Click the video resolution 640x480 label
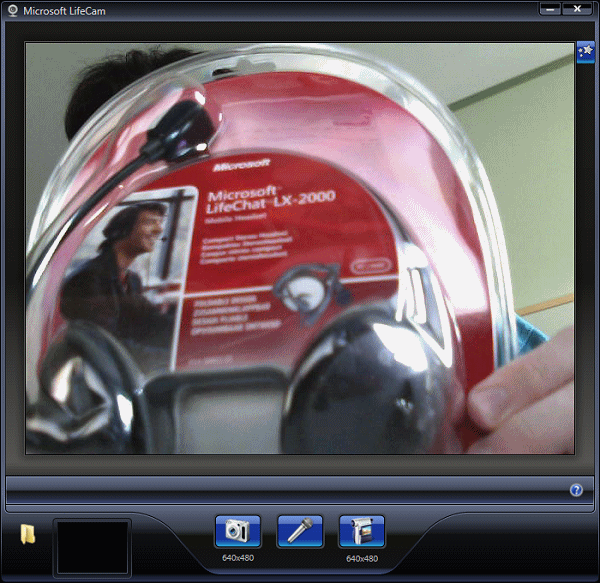The width and height of the screenshot is (600, 583). click(361, 559)
